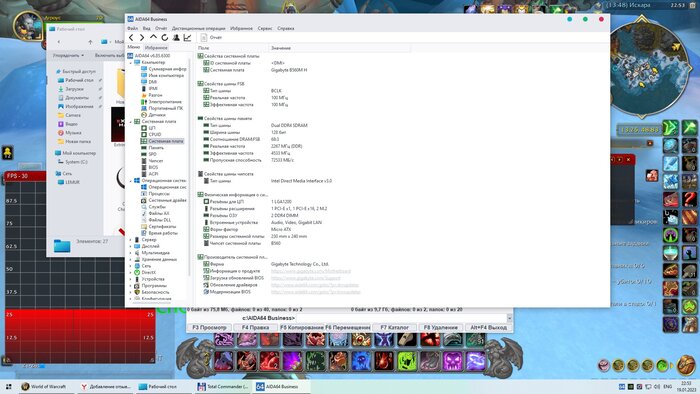The height and width of the screenshot is (394, 700).
Task: Open the Дистанционные операции menu
Action: (x=198, y=28)
